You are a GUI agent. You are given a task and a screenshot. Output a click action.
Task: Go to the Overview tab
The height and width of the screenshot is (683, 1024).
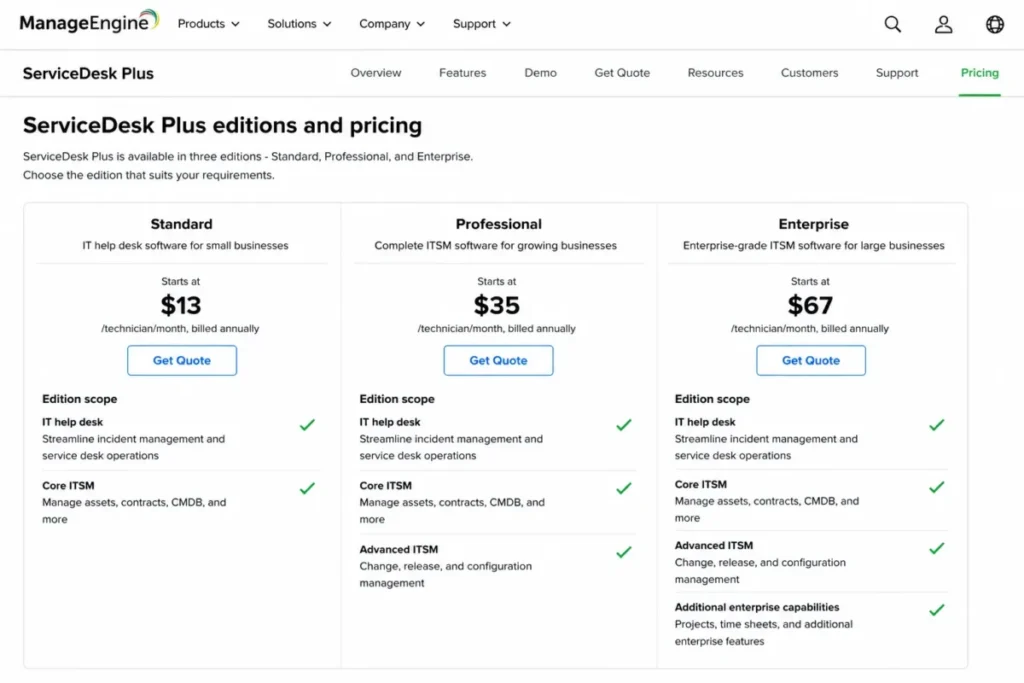[x=376, y=72]
